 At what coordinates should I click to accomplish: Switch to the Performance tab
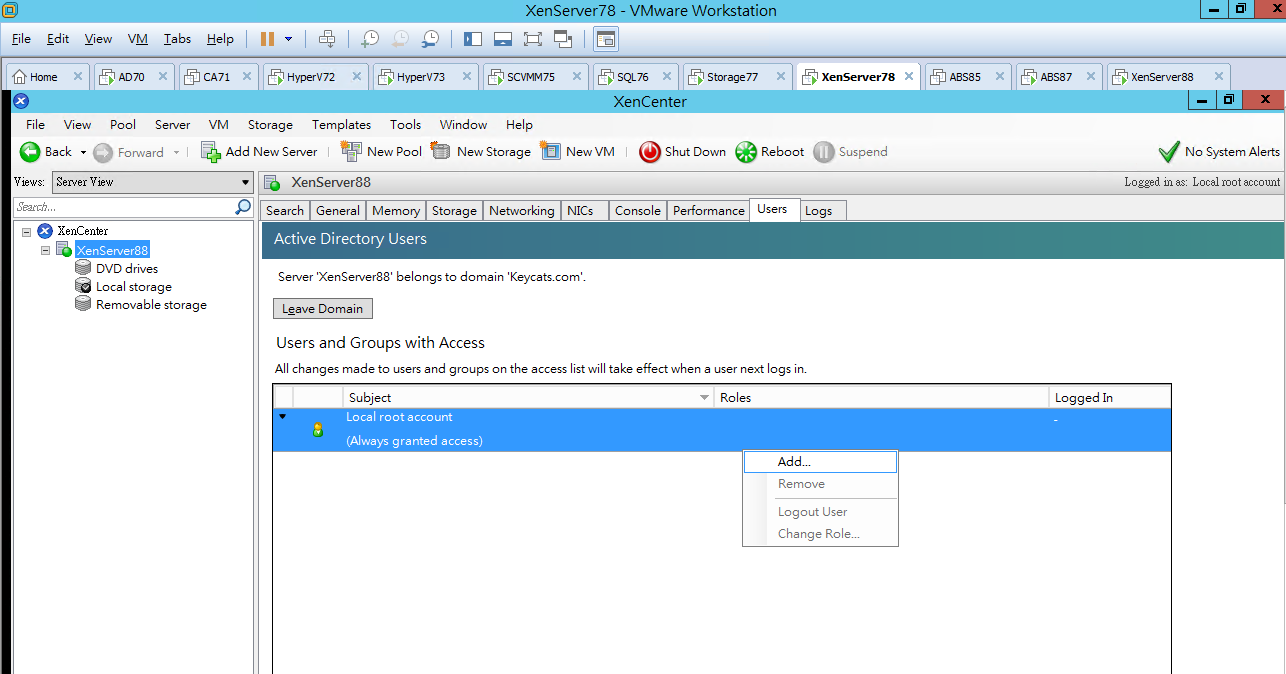coord(709,210)
